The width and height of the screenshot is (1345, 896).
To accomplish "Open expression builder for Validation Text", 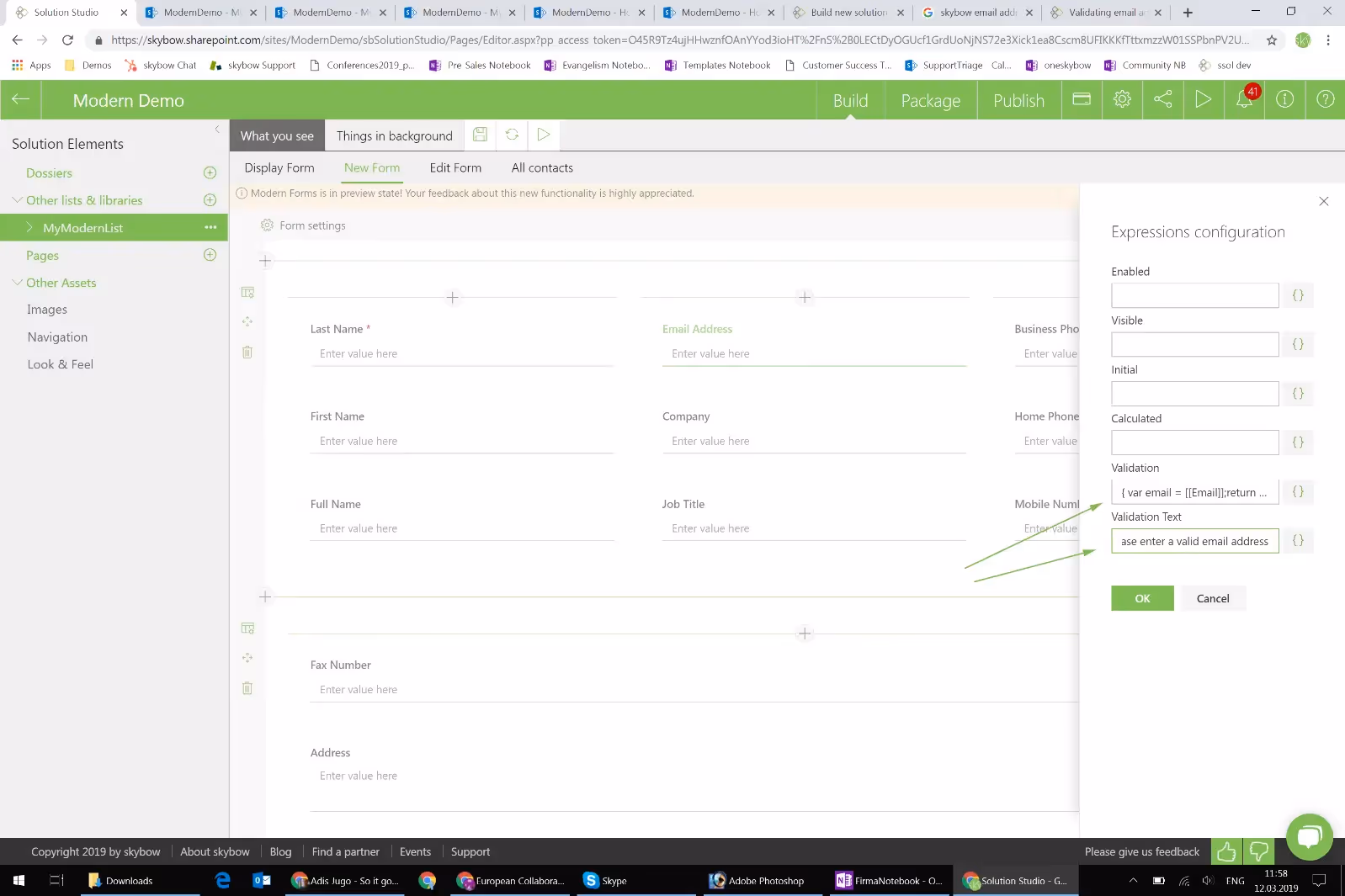I will (1298, 540).
